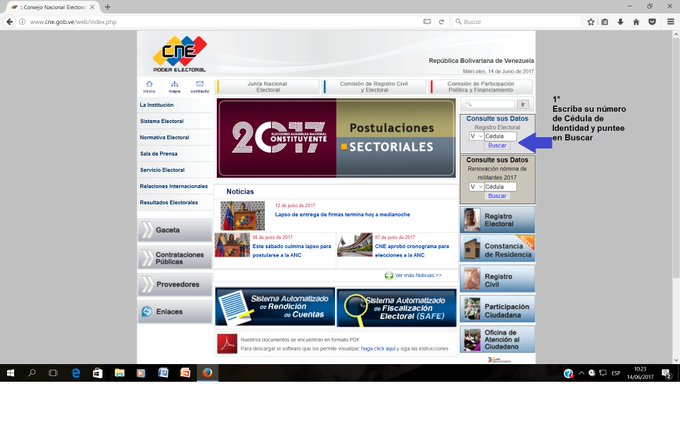The width and height of the screenshot is (680, 427).
Task: Click Ver más Noticias link
Action: click(x=418, y=275)
